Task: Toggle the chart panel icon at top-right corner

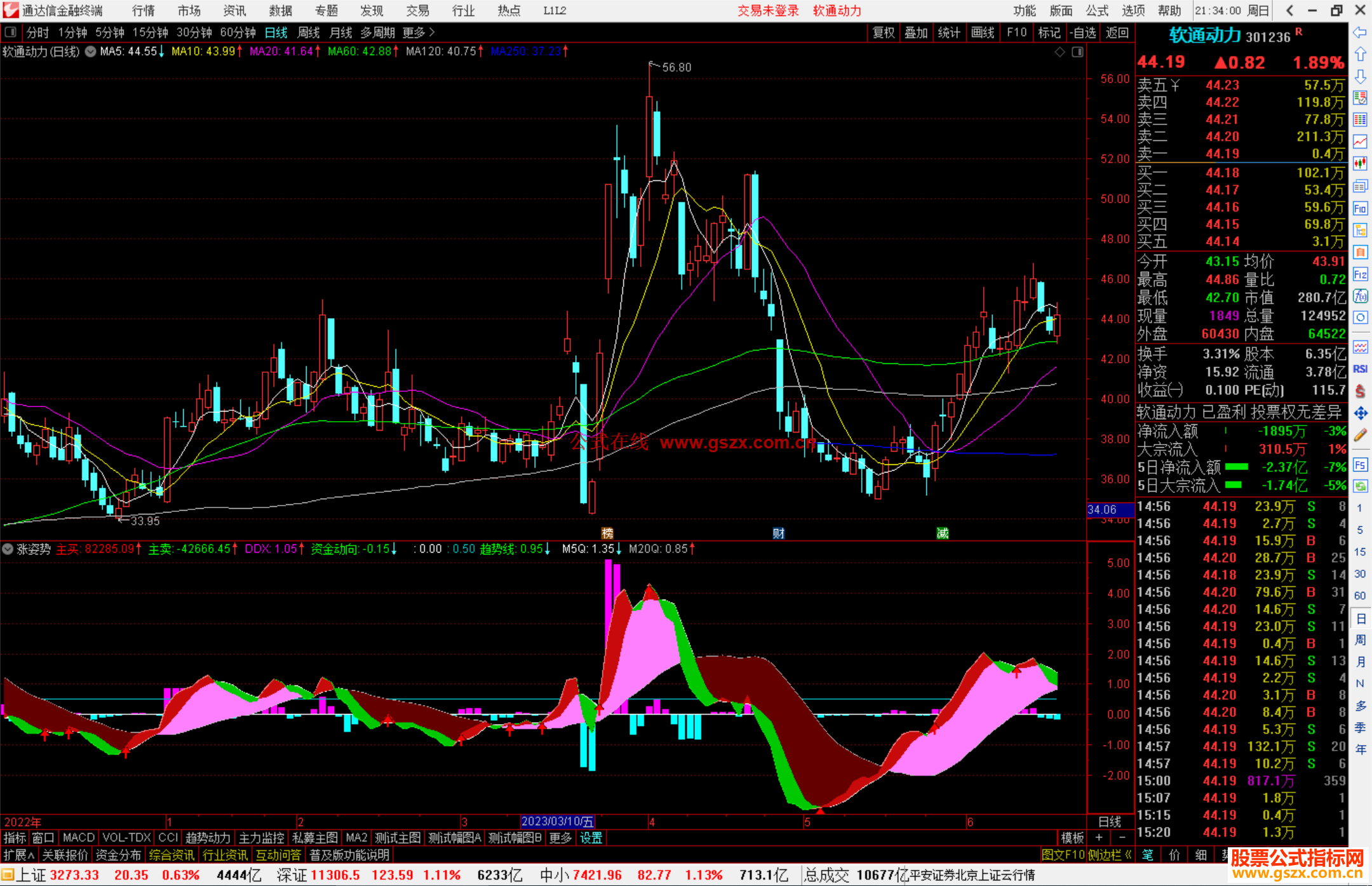Action: point(1078,52)
